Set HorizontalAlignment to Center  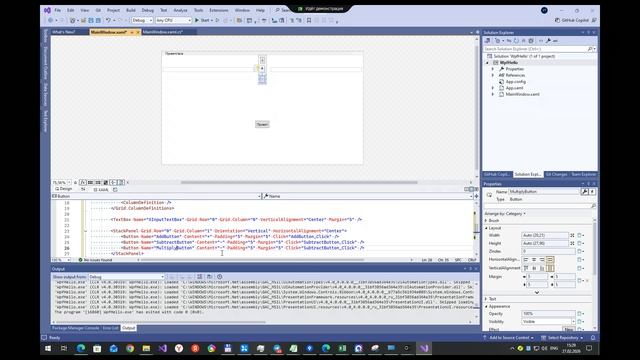point(534,260)
